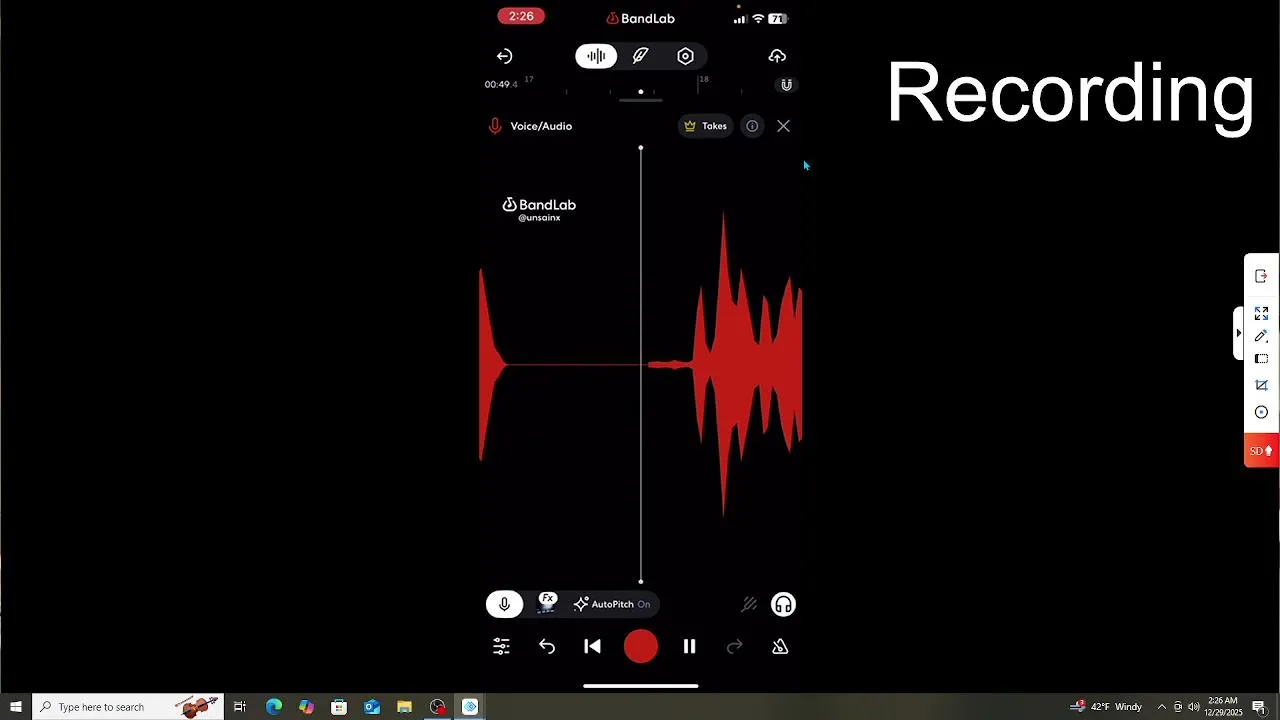Click the dashed rectangle aspect icon
1280x720 pixels.
tap(1261, 359)
